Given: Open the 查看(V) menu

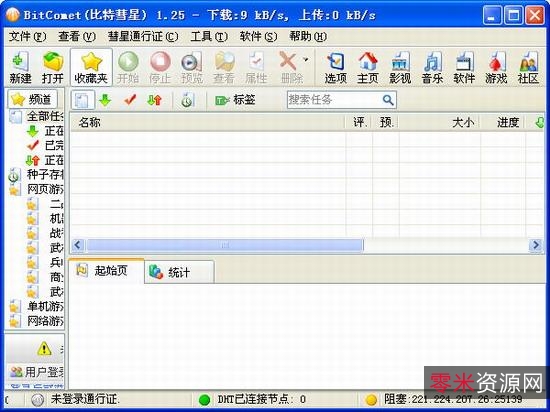Looking at the screenshot, I should pyautogui.click(x=77, y=36).
